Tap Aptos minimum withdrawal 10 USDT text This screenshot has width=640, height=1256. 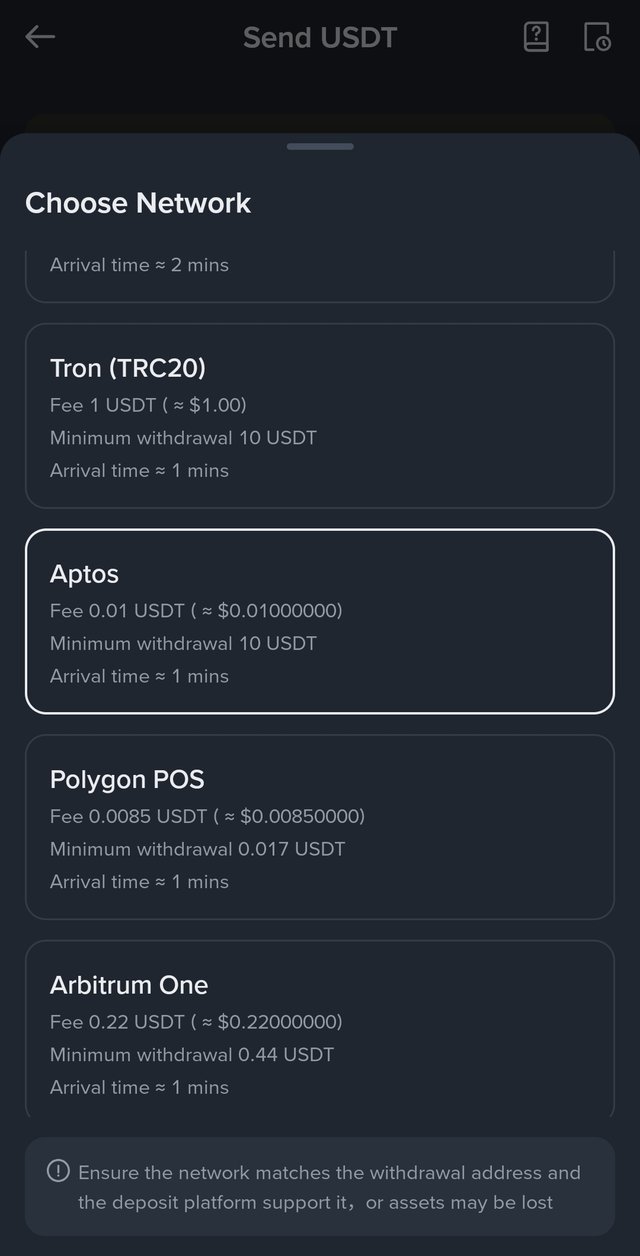(183, 643)
